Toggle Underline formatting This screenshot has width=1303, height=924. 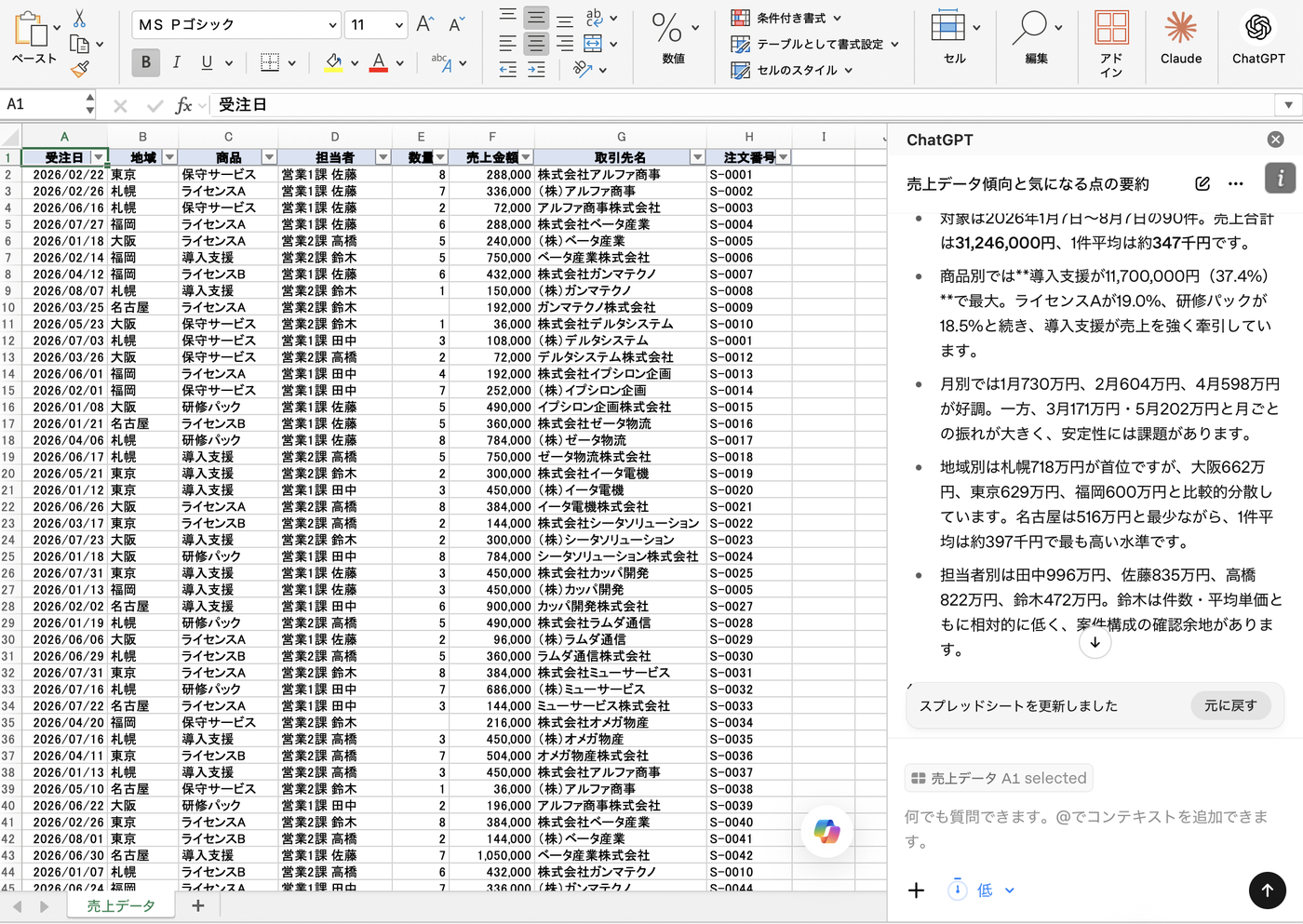point(207,62)
